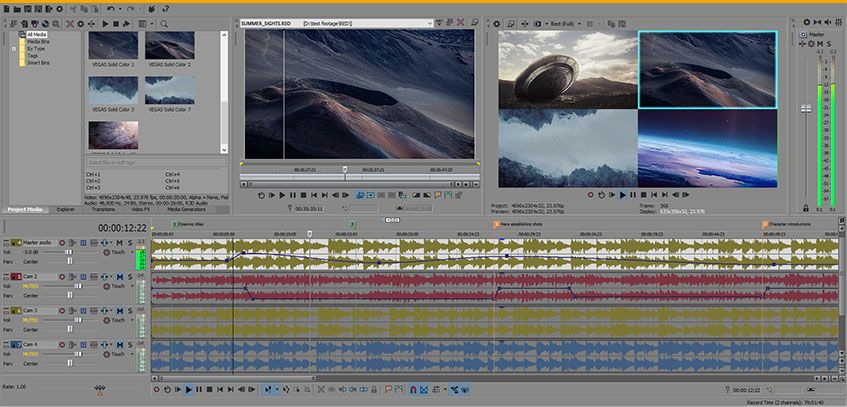
Task: Click the Master audio volume slider
Action: 70,253
